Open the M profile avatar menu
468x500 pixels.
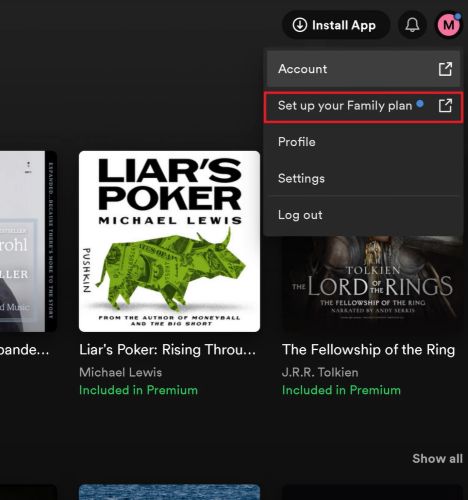pyautogui.click(x=449, y=25)
